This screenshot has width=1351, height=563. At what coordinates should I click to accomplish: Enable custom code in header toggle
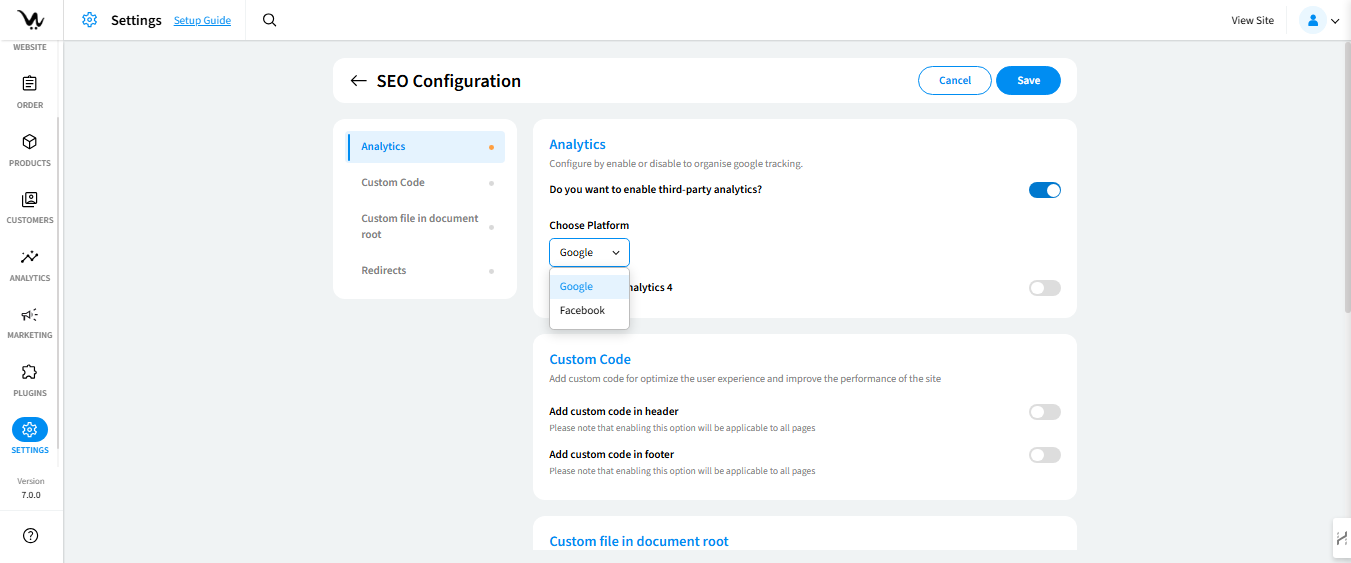point(1044,412)
